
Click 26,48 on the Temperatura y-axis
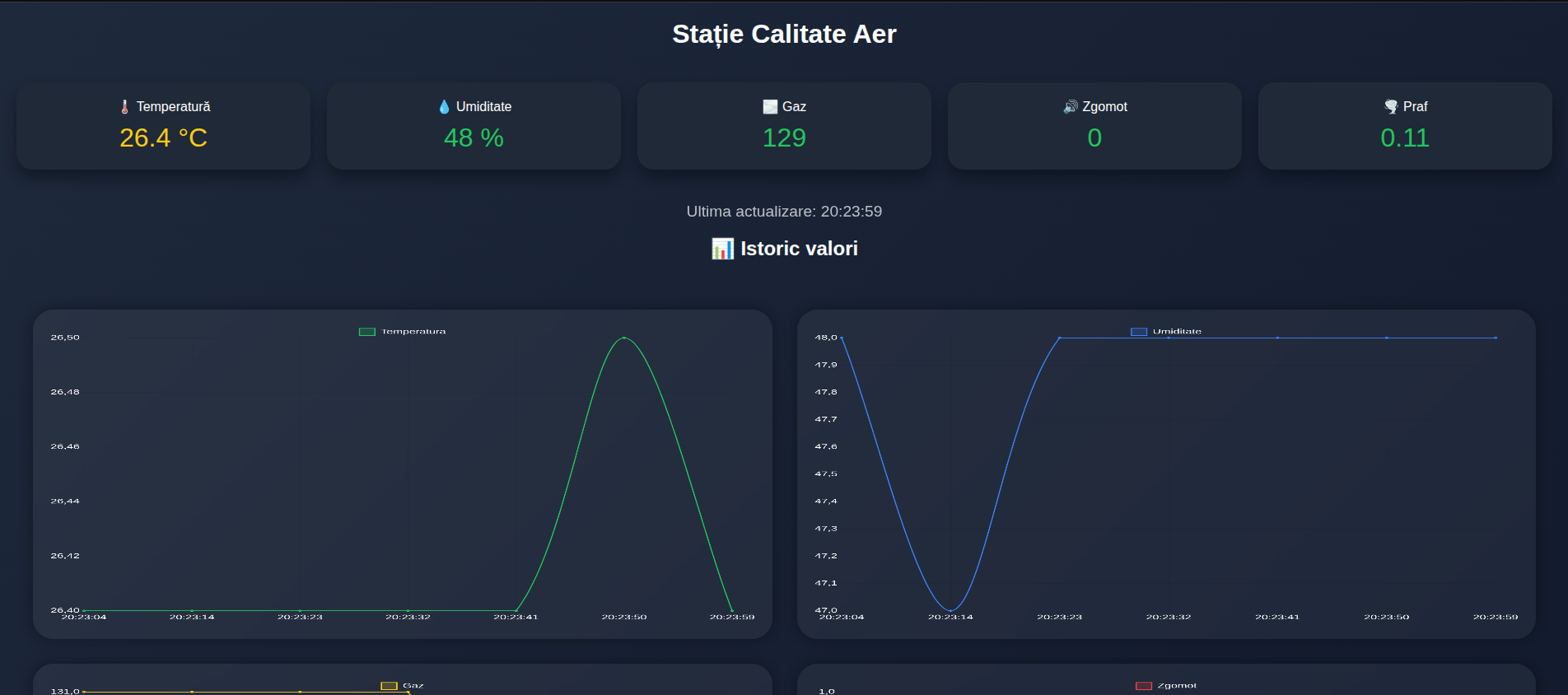coord(65,392)
